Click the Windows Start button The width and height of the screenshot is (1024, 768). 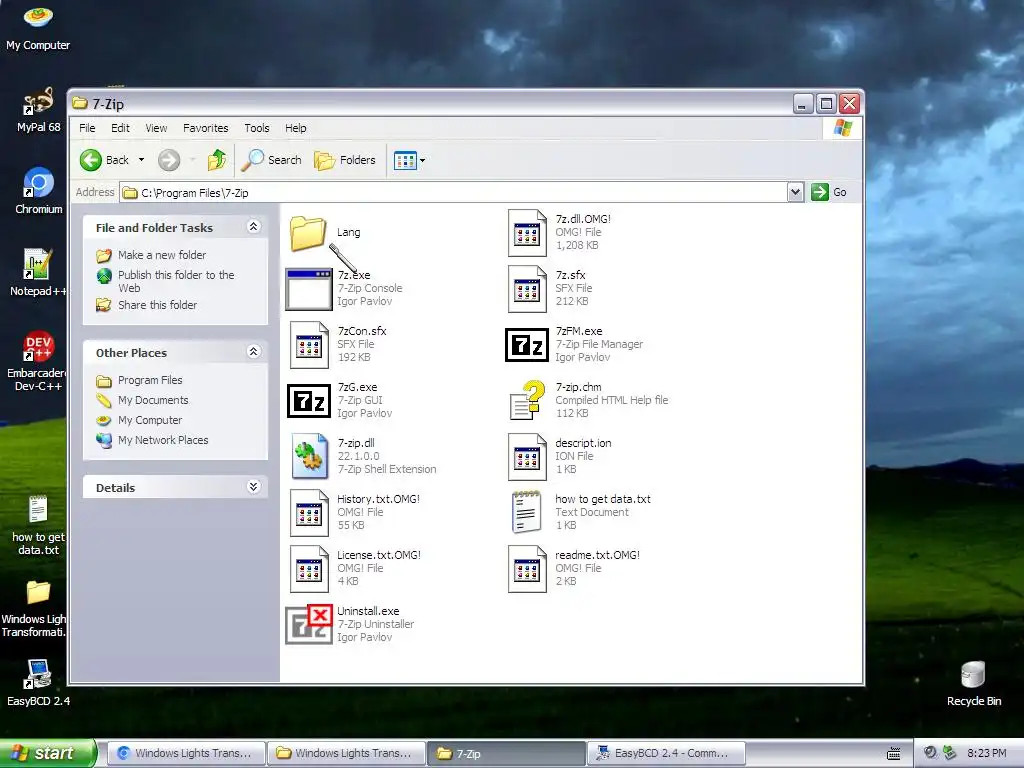coord(48,753)
